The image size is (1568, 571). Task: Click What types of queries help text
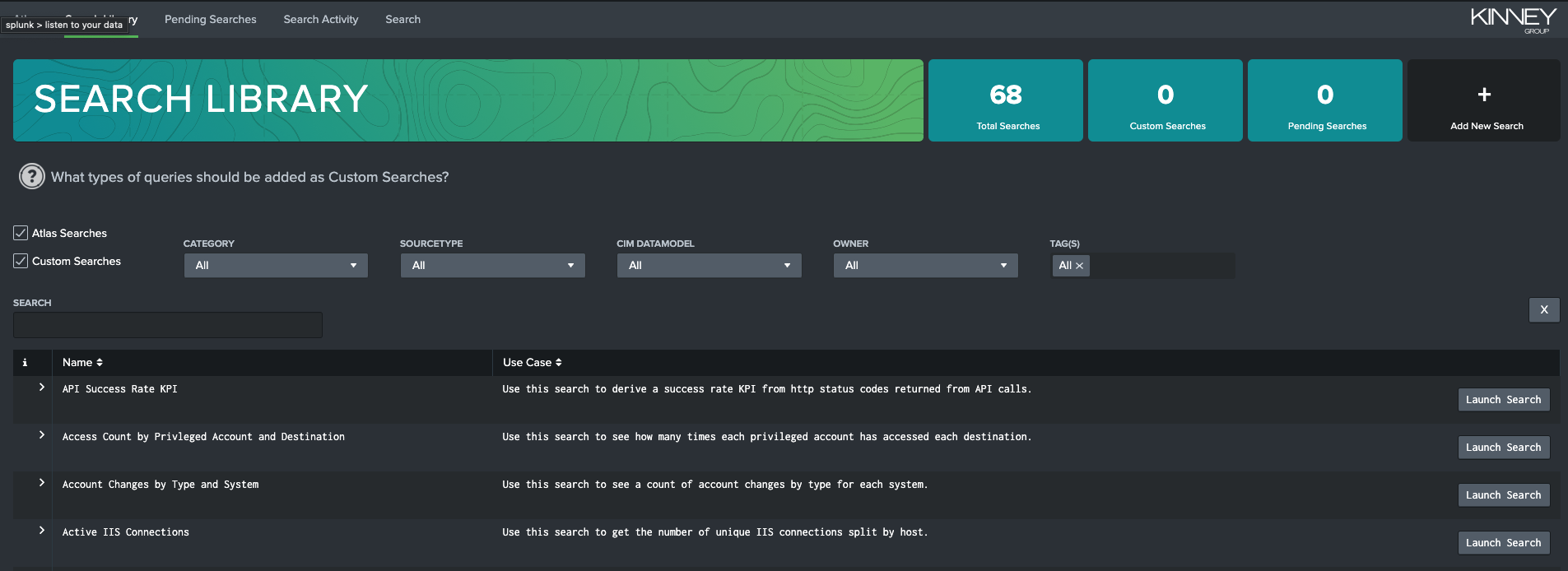[250, 177]
